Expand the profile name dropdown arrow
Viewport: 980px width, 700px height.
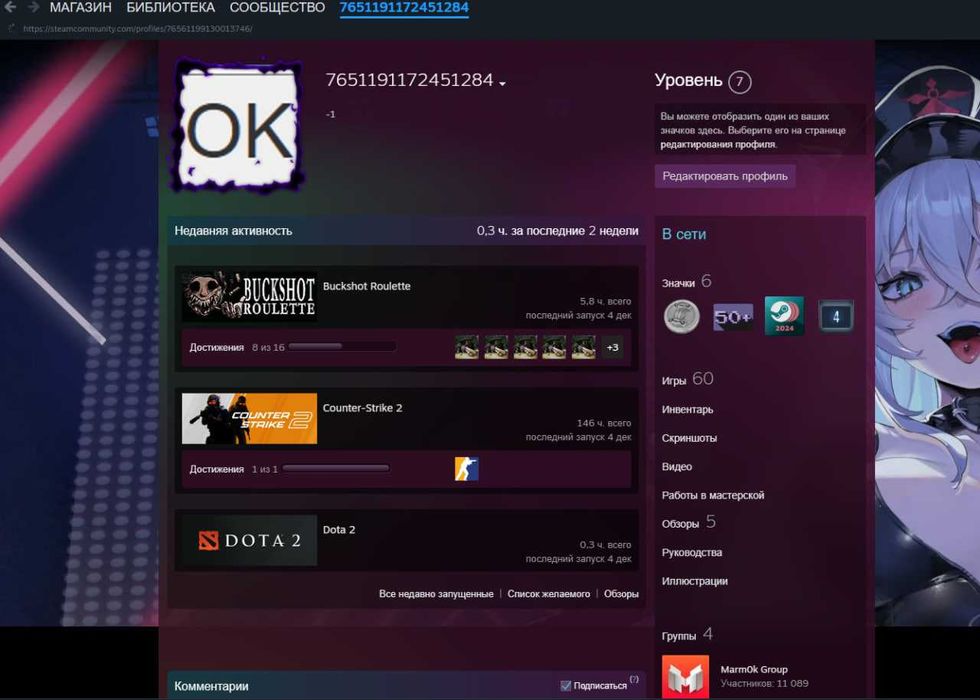(502, 83)
